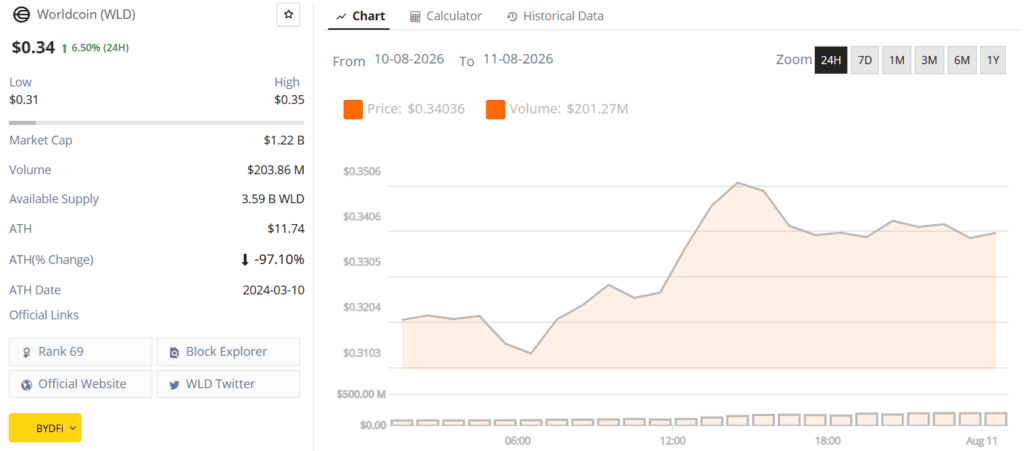Select the 3M zoom range
Screen dimensions: 1024x451
(x=929, y=60)
